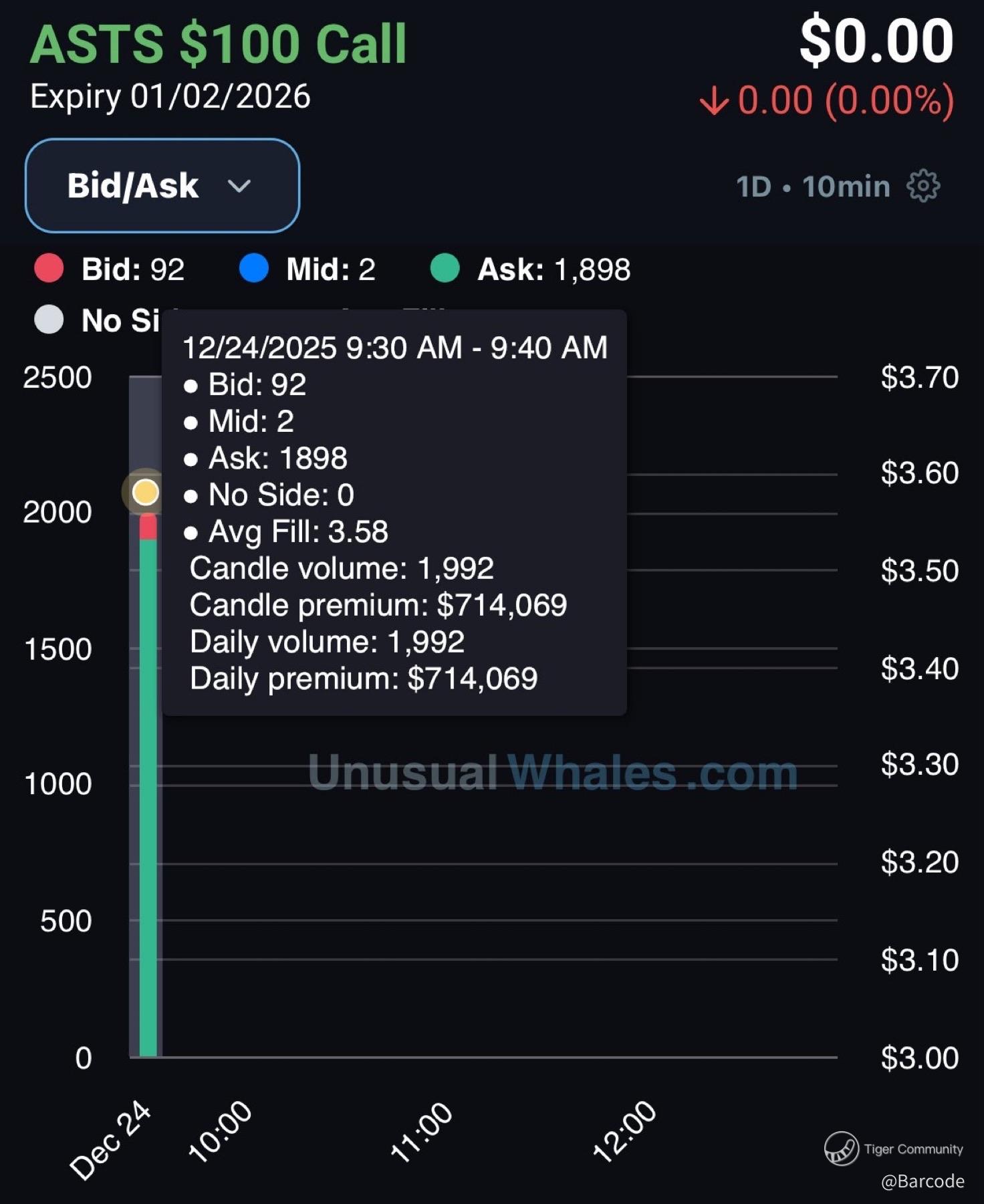Change the 1D • 10min timeframe
The image size is (984, 1204).
click(x=813, y=187)
